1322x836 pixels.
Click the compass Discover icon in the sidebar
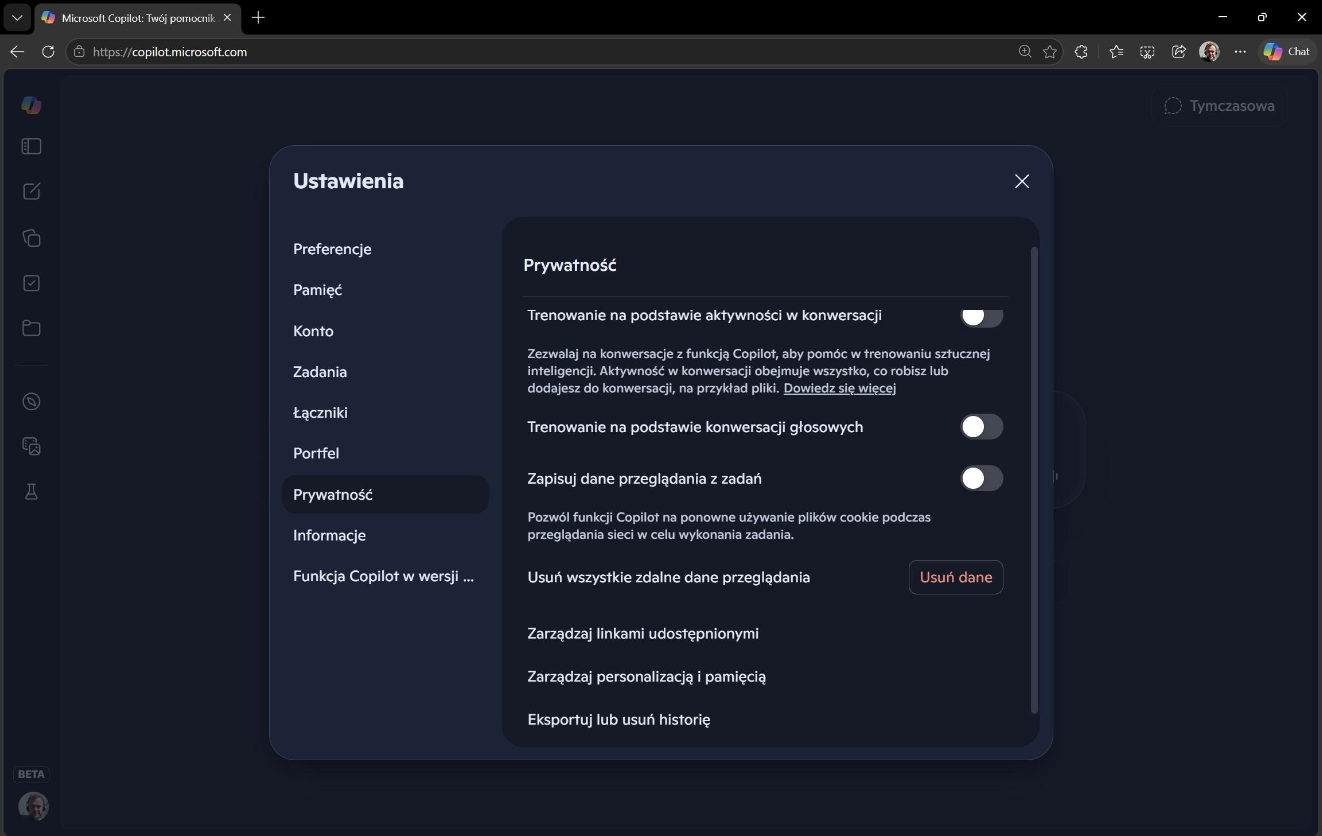[31, 402]
